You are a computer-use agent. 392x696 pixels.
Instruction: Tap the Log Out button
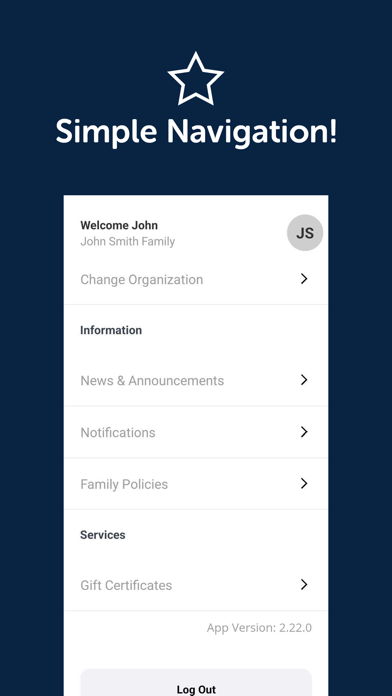196,684
